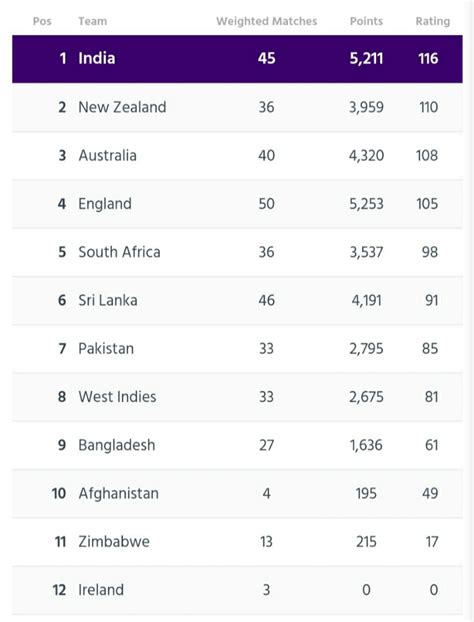Click the Weighted Matches column header
The image size is (474, 622).
(267, 21)
